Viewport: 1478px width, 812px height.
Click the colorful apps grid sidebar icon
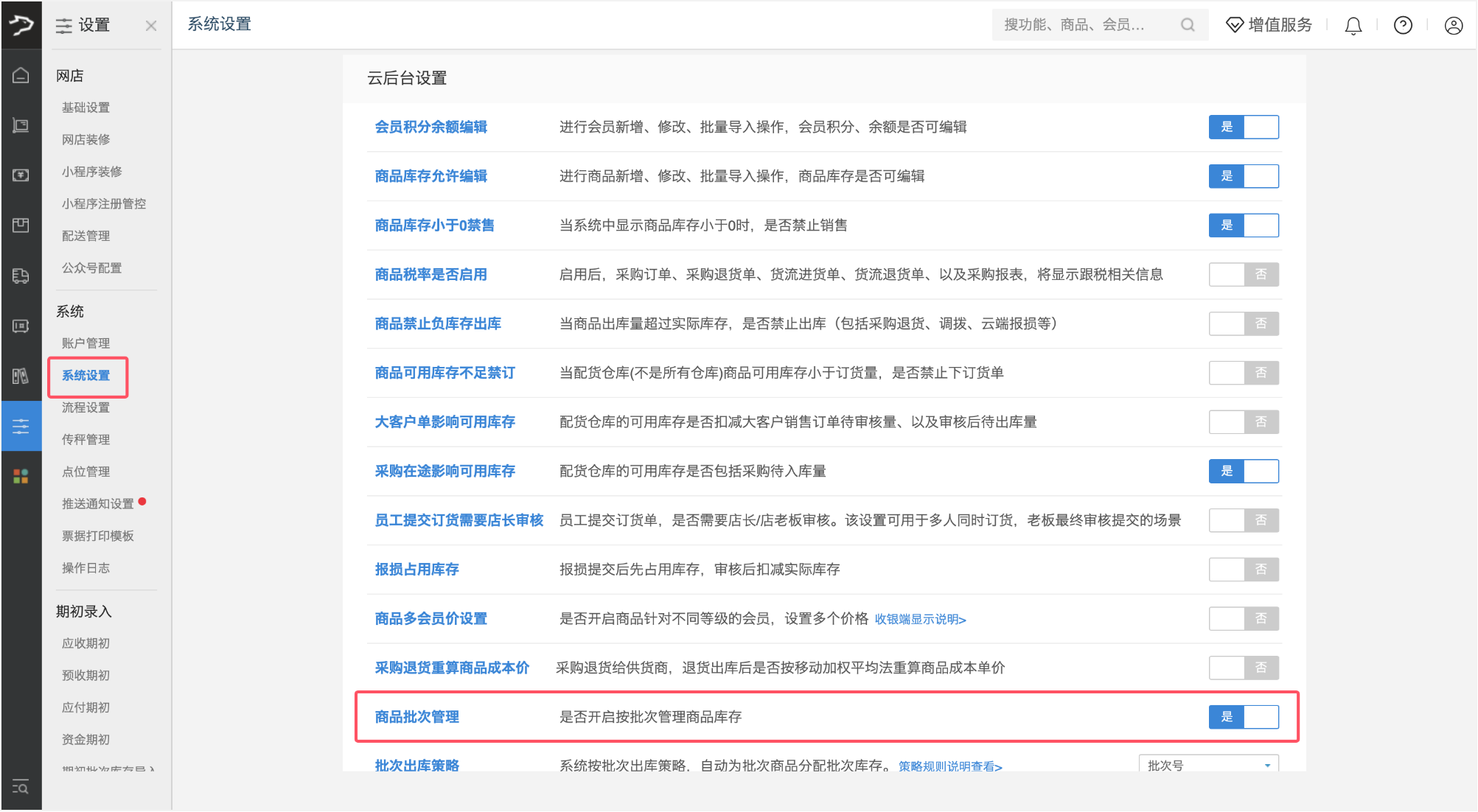tap(21, 476)
